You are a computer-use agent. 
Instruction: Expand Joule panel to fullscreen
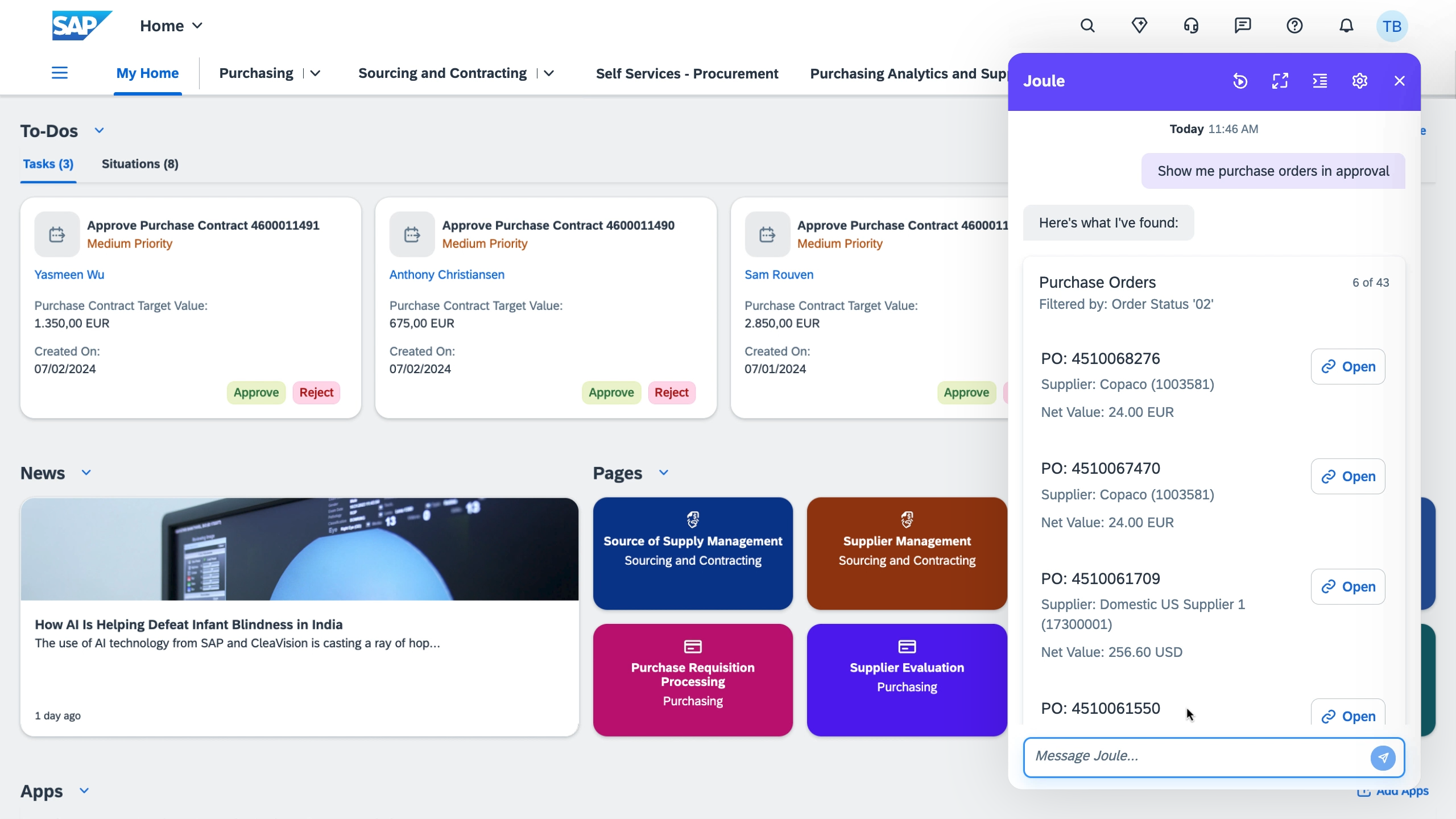pyautogui.click(x=1280, y=81)
